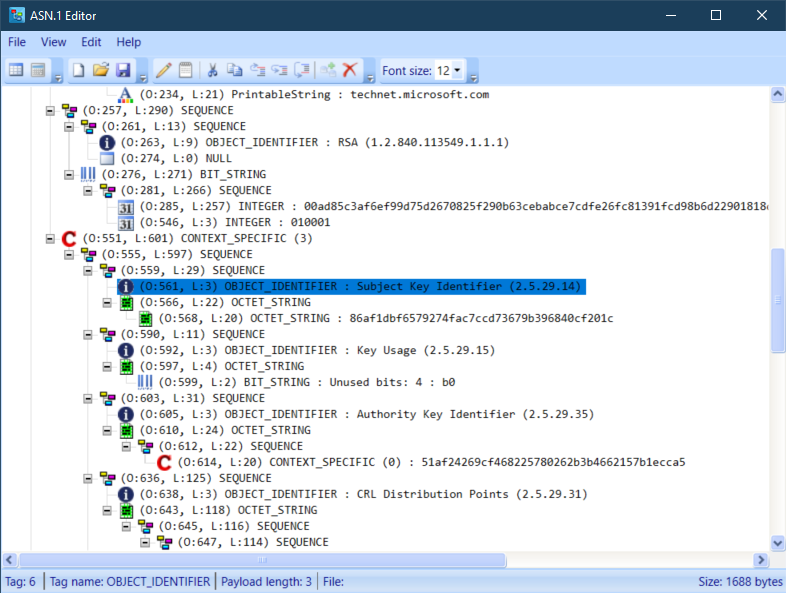Click the 'Payload length: 3' status text
786x593 pixels.
266,581
